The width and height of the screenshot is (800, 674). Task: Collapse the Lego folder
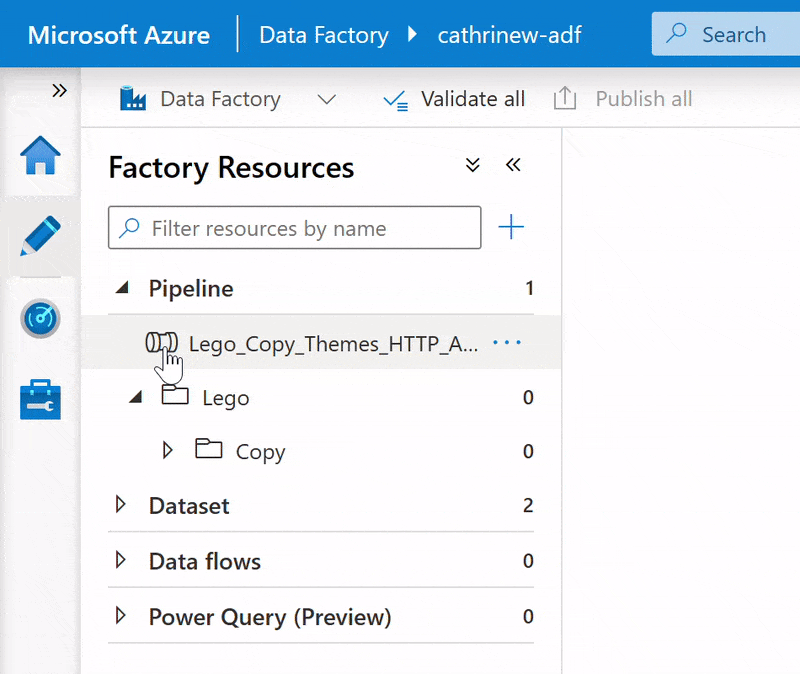pyautogui.click(x=136, y=397)
